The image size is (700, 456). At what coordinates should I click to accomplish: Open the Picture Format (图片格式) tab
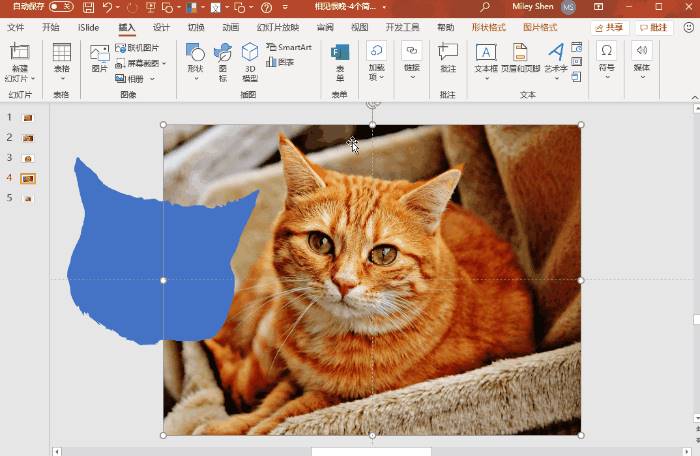(x=540, y=27)
